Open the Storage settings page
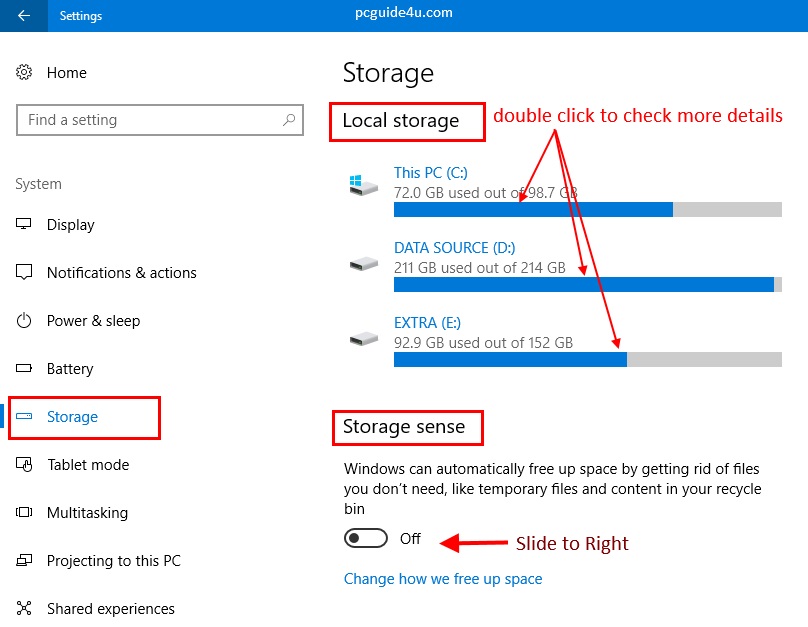The width and height of the screenshot is (808, 627). (x=72, y=417)
